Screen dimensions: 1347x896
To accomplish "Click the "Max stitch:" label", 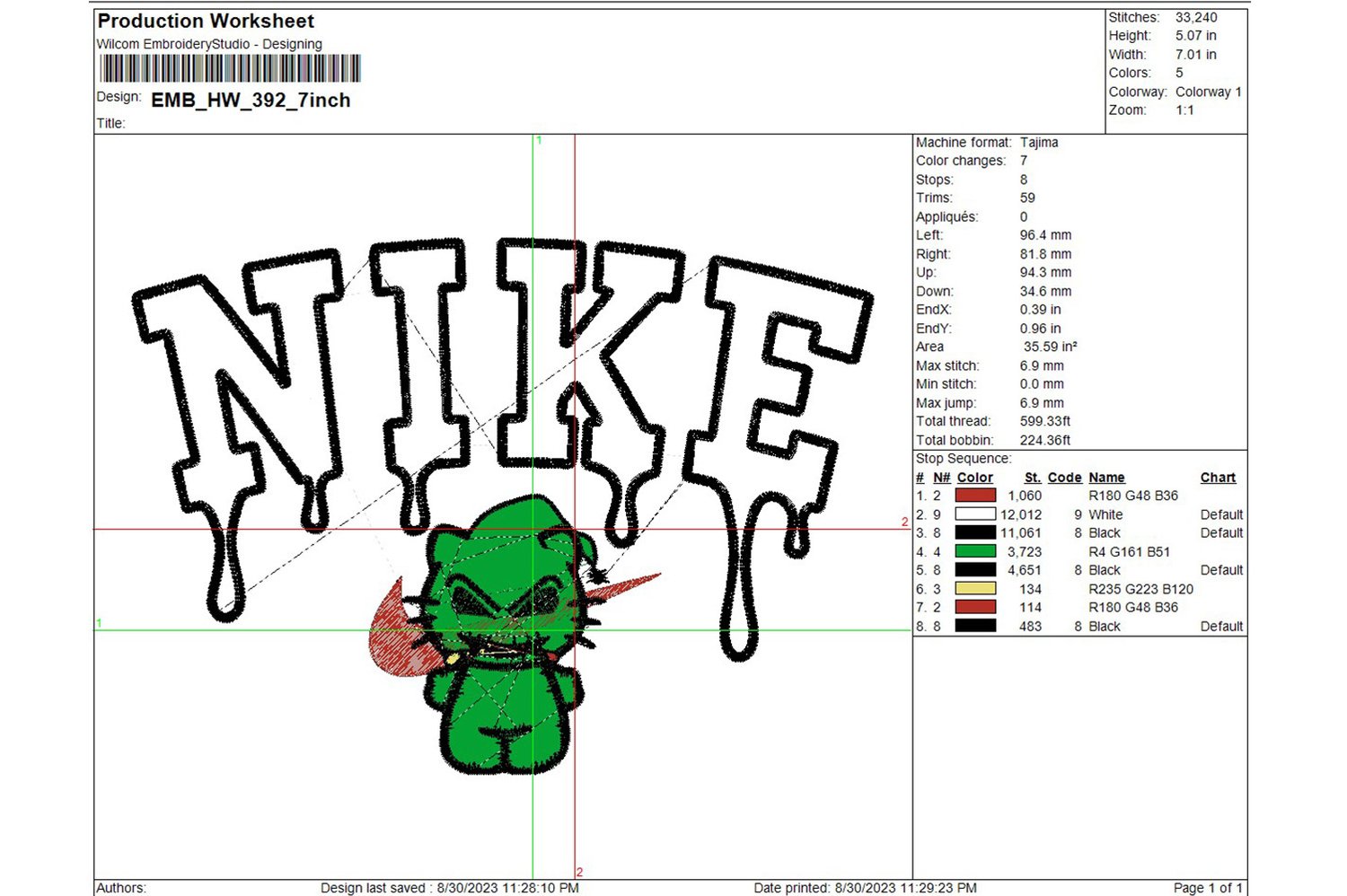I will [947, 366].
